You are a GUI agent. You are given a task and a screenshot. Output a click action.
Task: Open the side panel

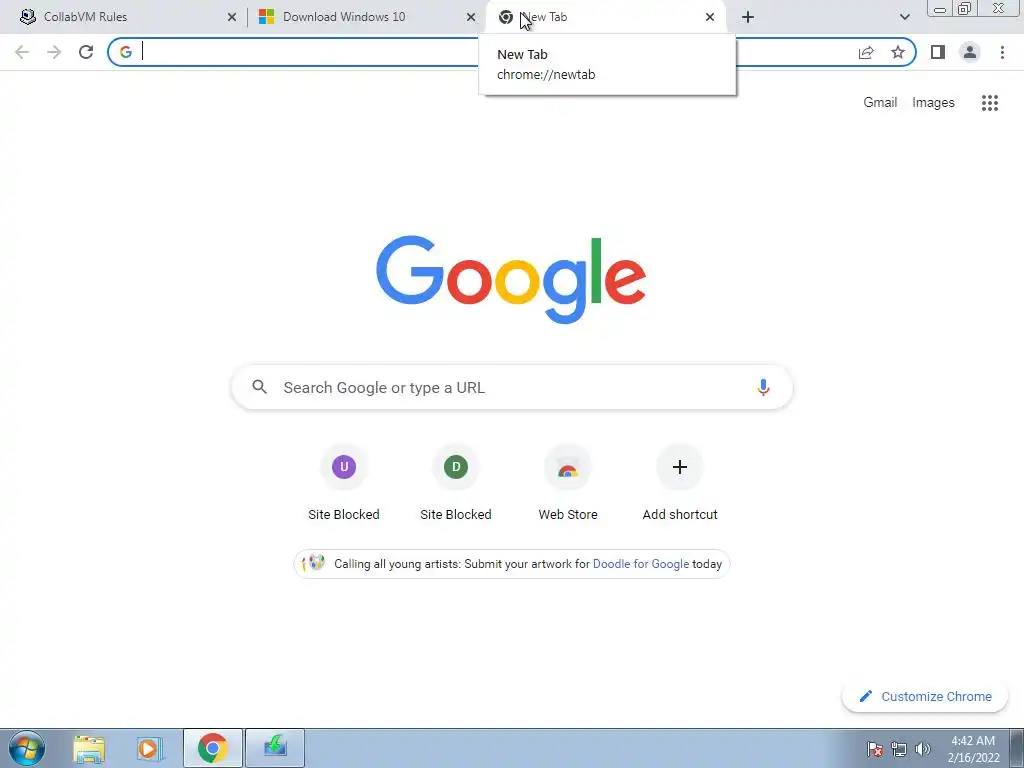tap(938, 52)
